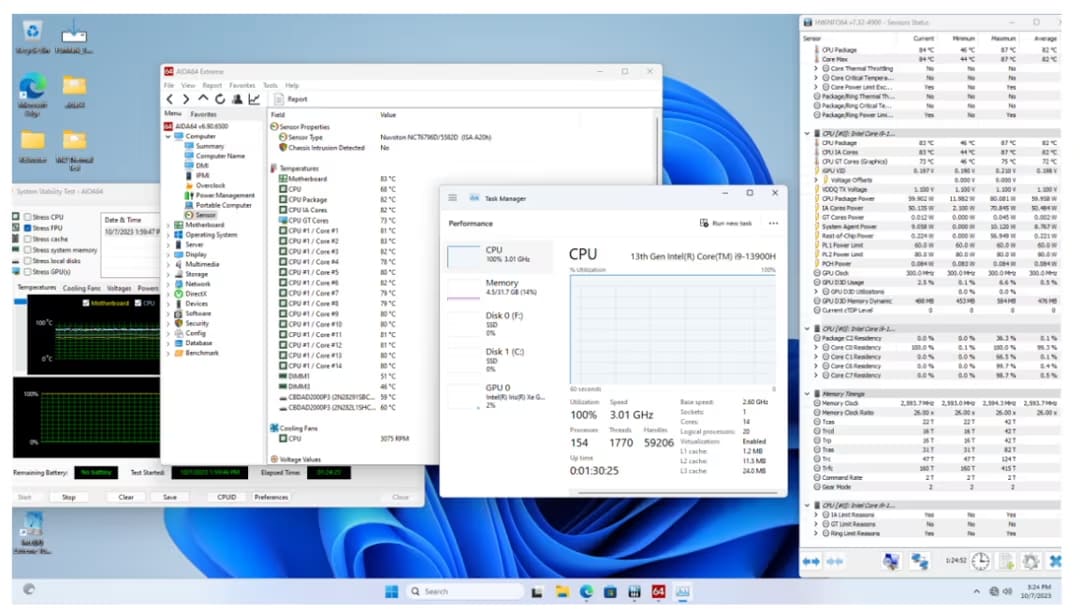This screenshot has height=611, width=1080.
Task: Select Memory in Task Manager performance list
Action: [499, 288]
